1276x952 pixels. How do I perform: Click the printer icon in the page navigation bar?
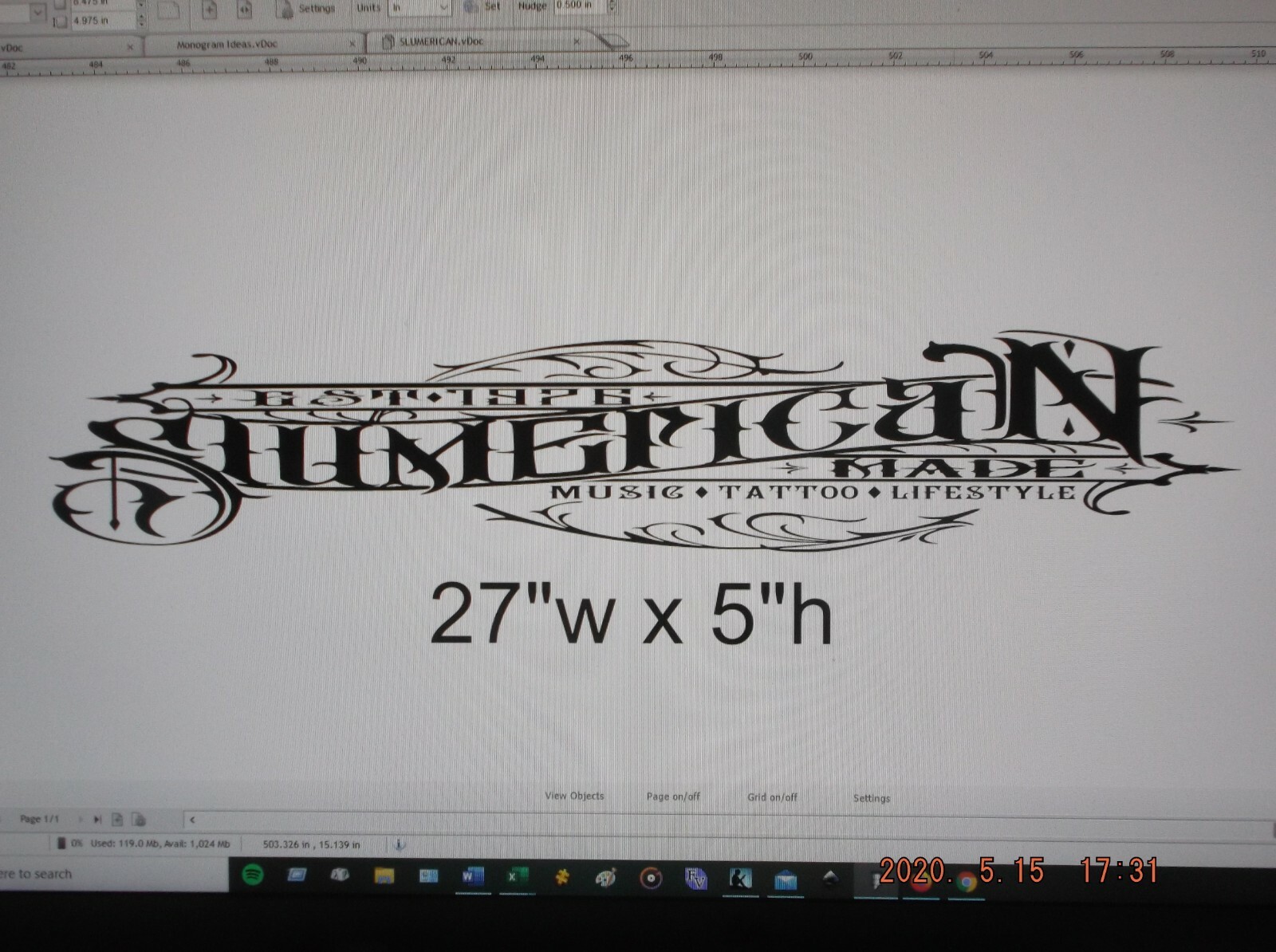(x=140, y=818)
